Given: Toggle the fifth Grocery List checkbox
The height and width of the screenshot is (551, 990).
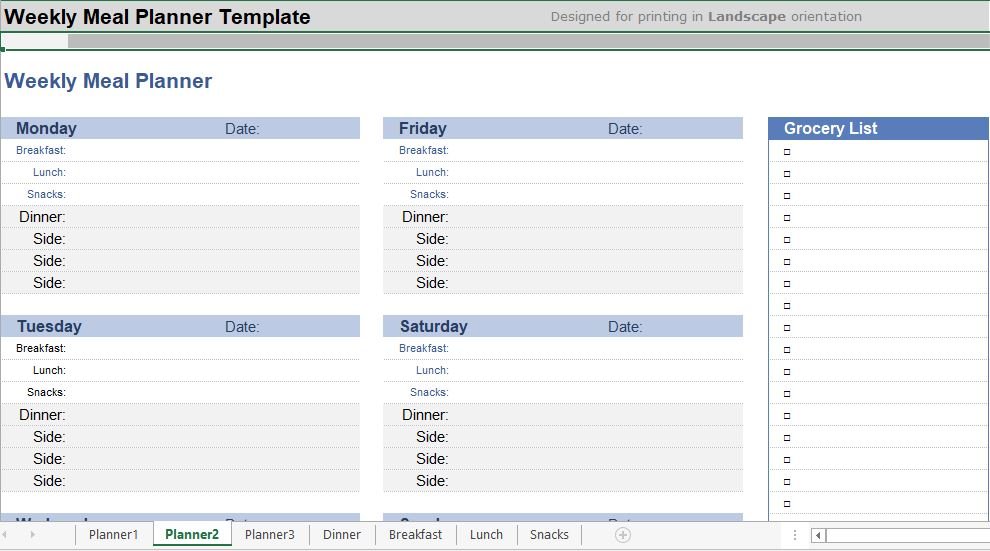Looking at the screenshot, I should pyautogui.click(x=787, y=240).
